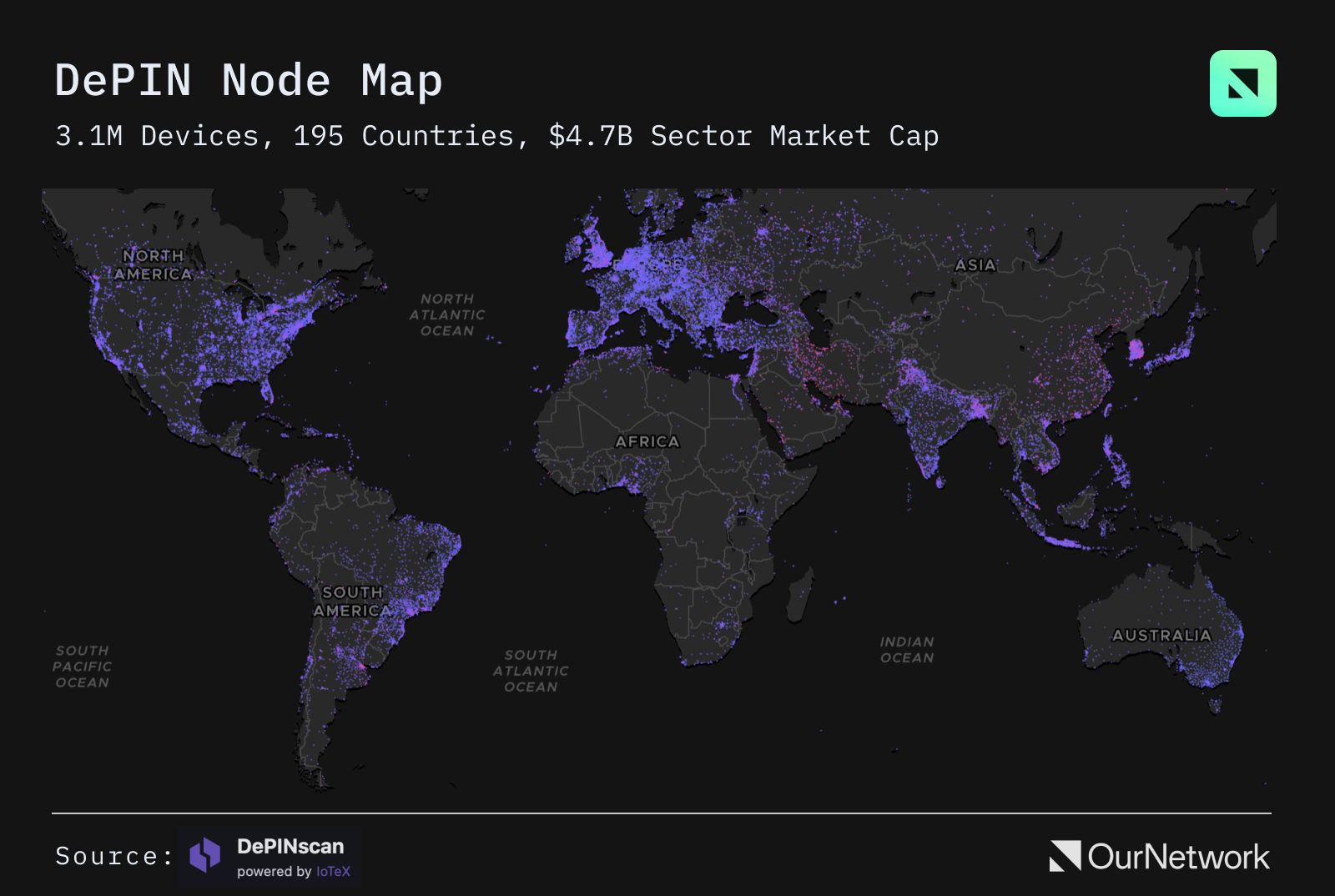Click the OurNetwork wordmark
The height and width of the screenshot is (896, 1335).
(1178, 857)
